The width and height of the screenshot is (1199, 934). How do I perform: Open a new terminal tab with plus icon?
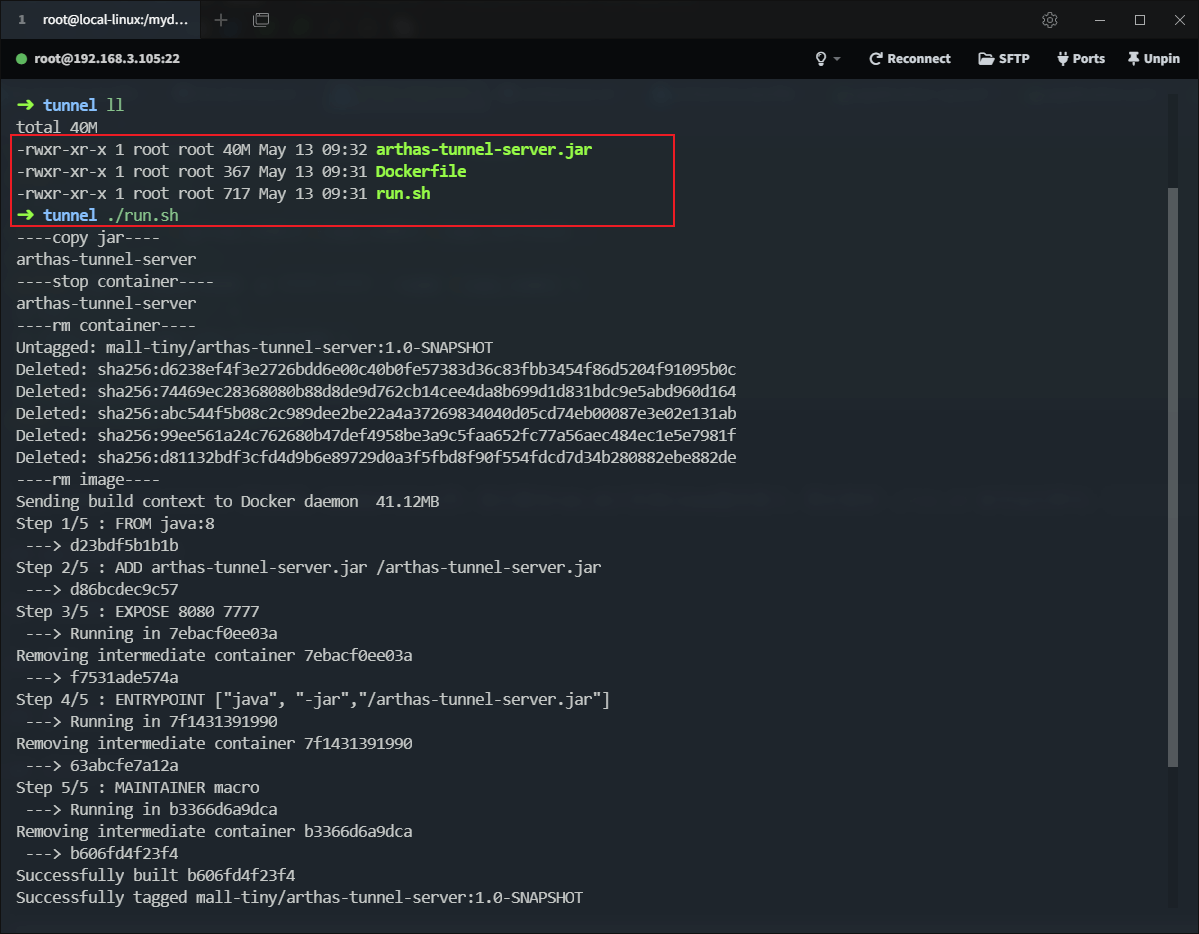(221, 20)
